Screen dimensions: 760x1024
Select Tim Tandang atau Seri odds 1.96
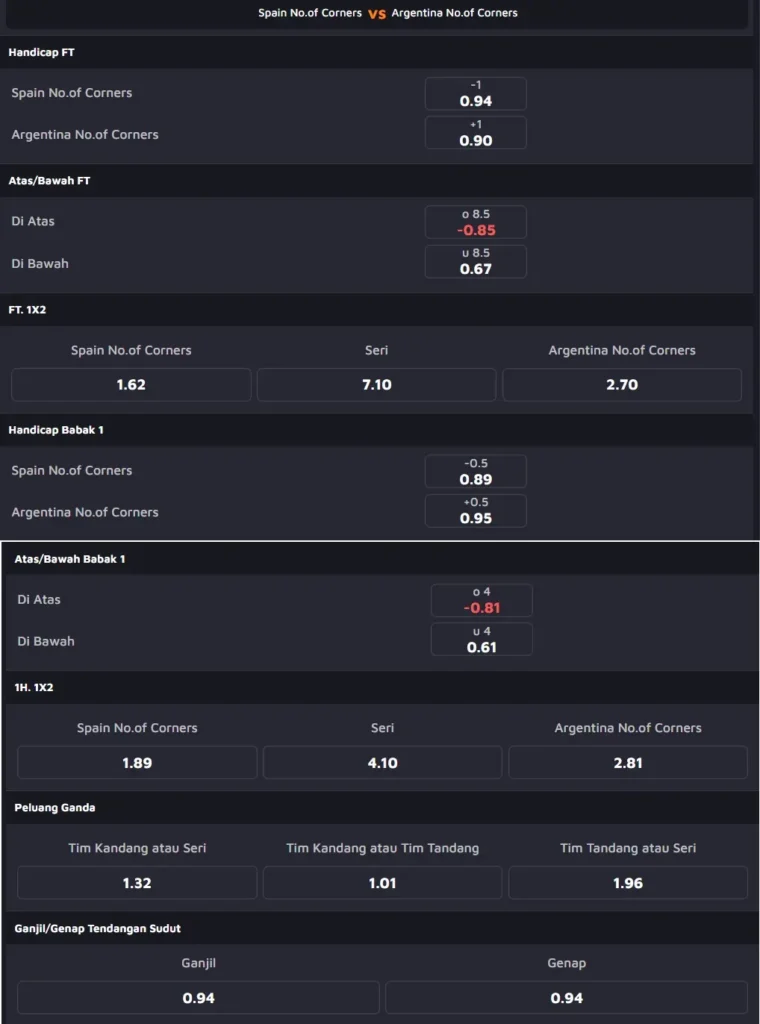click(628, 882)
